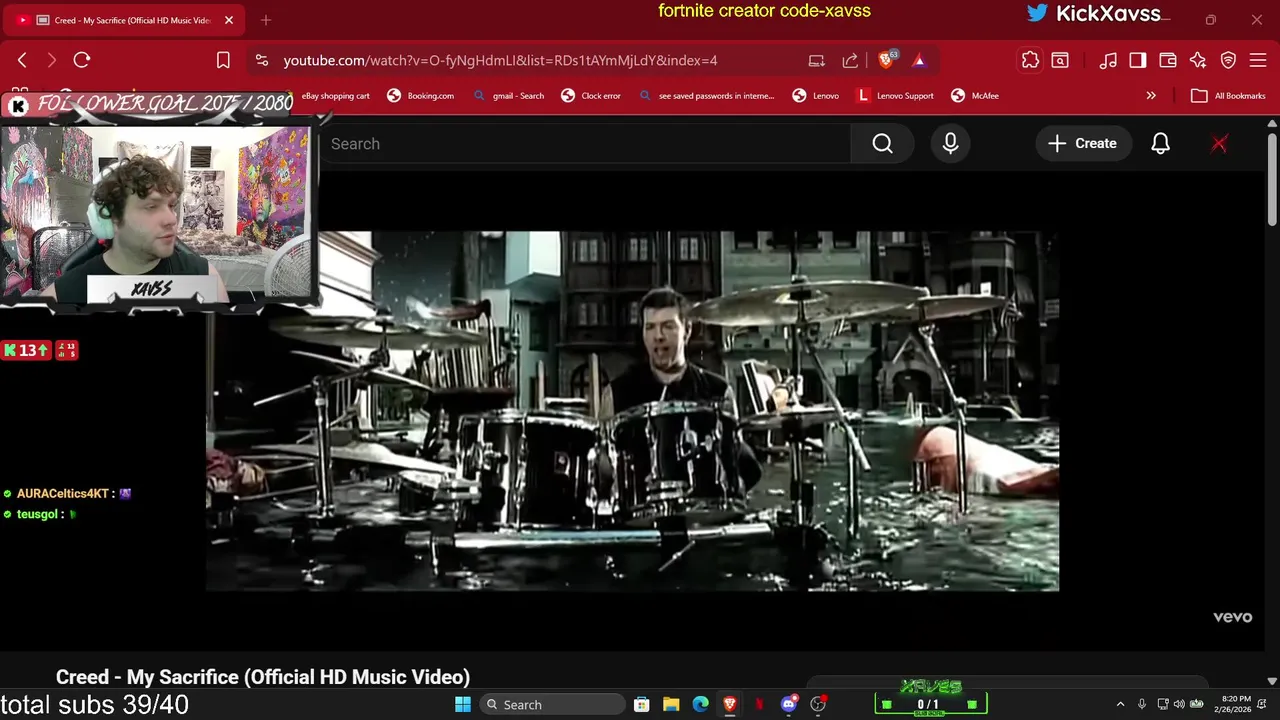Show more bookmarks with double chevron
The width and height of the screenshot is (1280, 720).
click(x=1151, y=96)
